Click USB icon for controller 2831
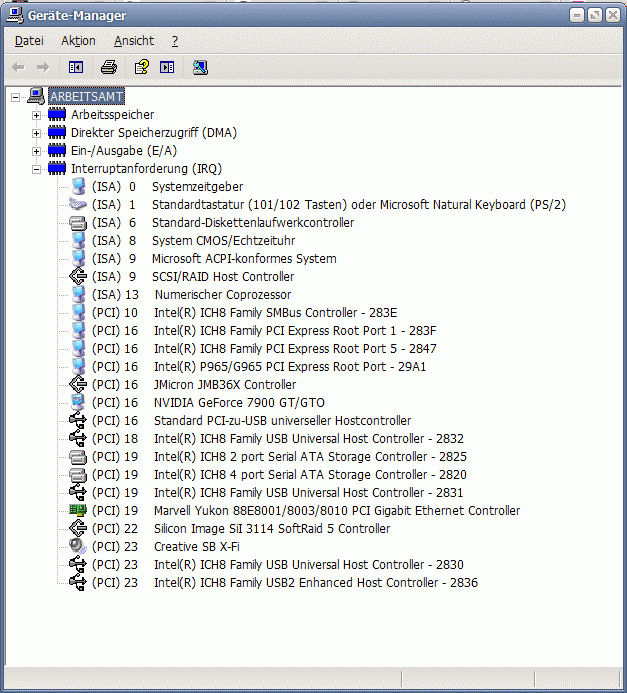Viewport: 627px width, 693px height. [x=78, y=492]
